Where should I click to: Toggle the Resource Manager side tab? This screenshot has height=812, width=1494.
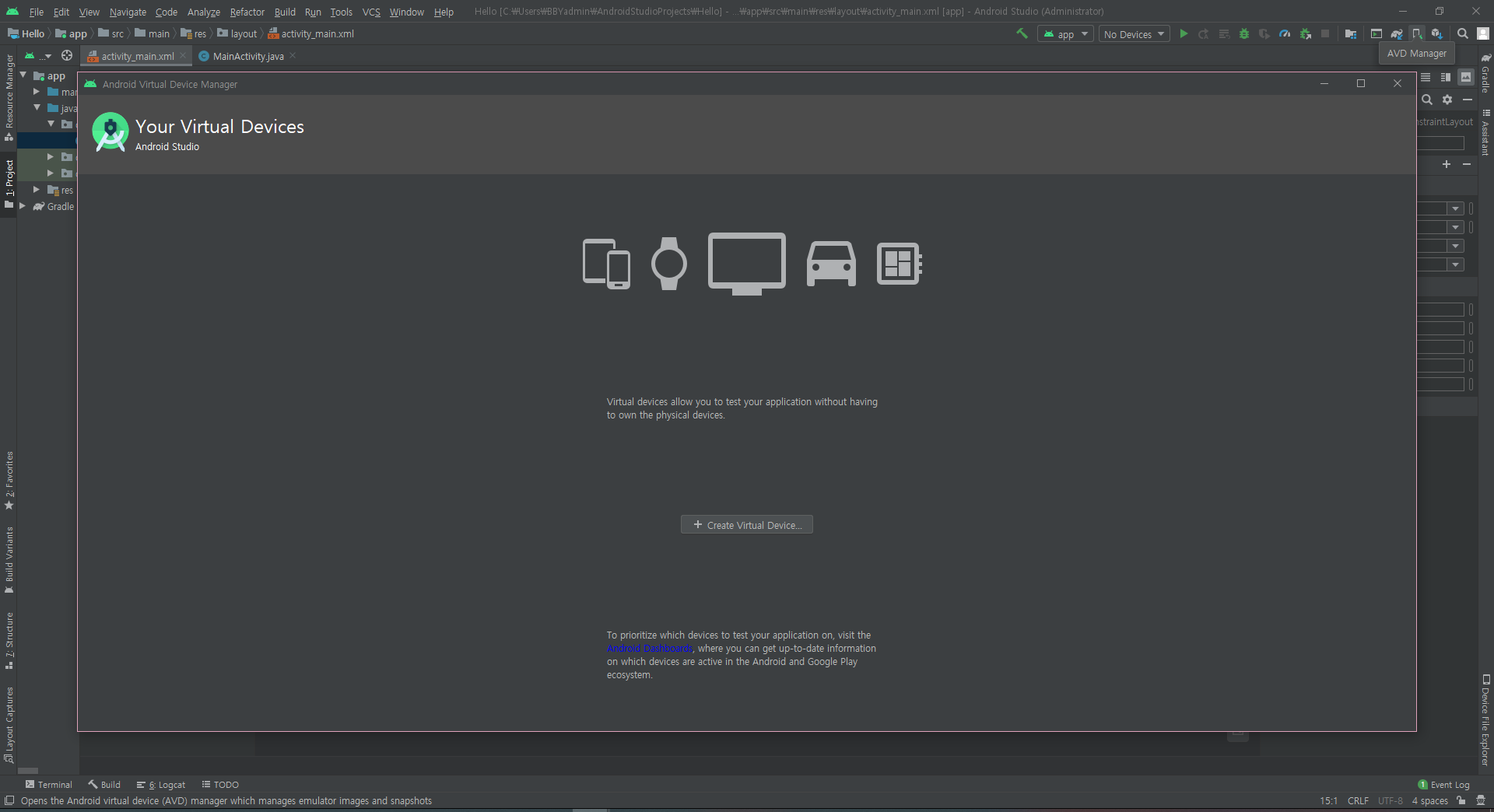tap(9, 97)
